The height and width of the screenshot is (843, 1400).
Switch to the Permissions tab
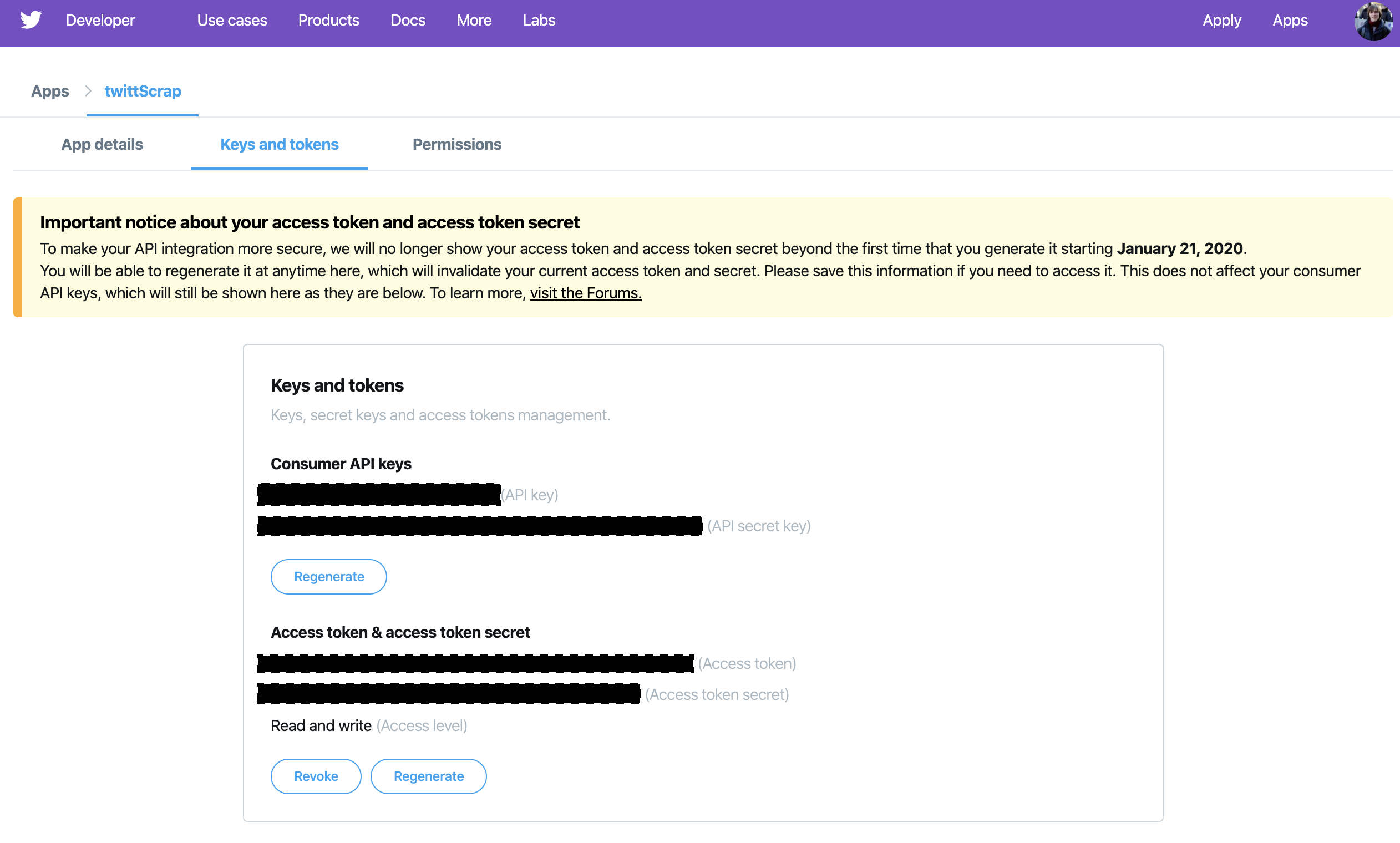pyautogui.click(x=456, y=144)
